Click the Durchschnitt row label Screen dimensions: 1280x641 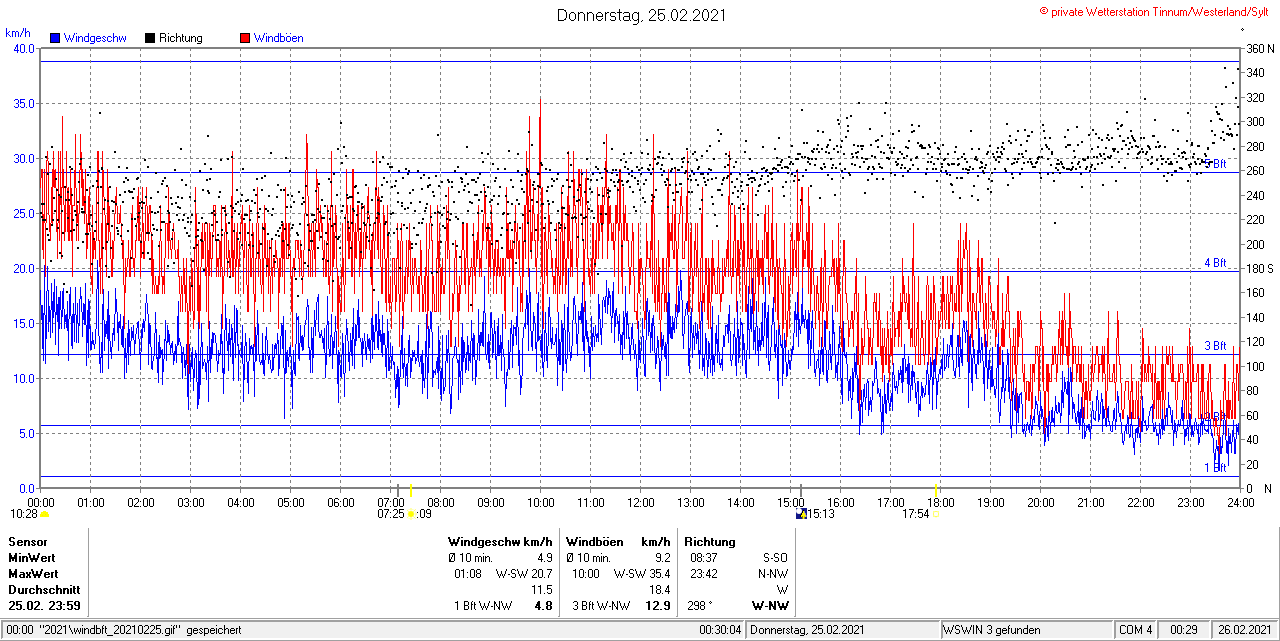(42, 590)
